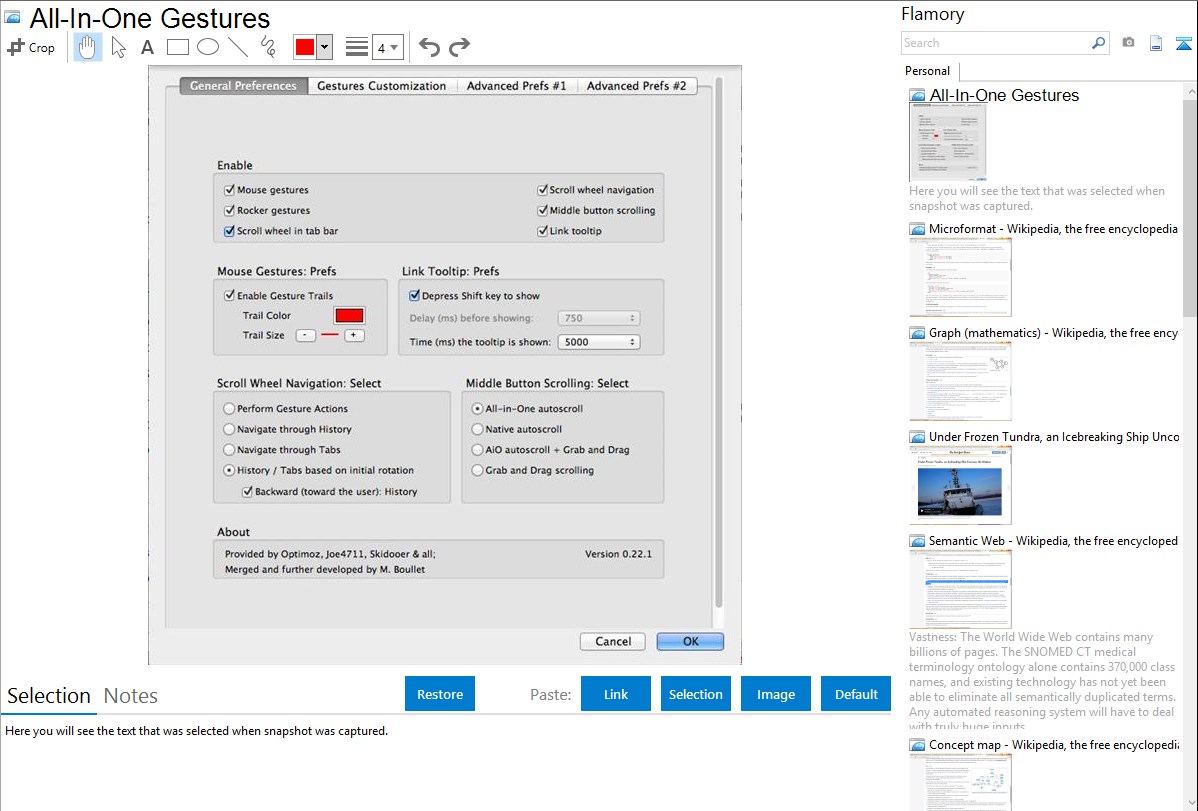This screenshot has height=811, width=1198.
Task: Open the Delay before showing 750 dropdown
Action: click(x=599, y=318)
